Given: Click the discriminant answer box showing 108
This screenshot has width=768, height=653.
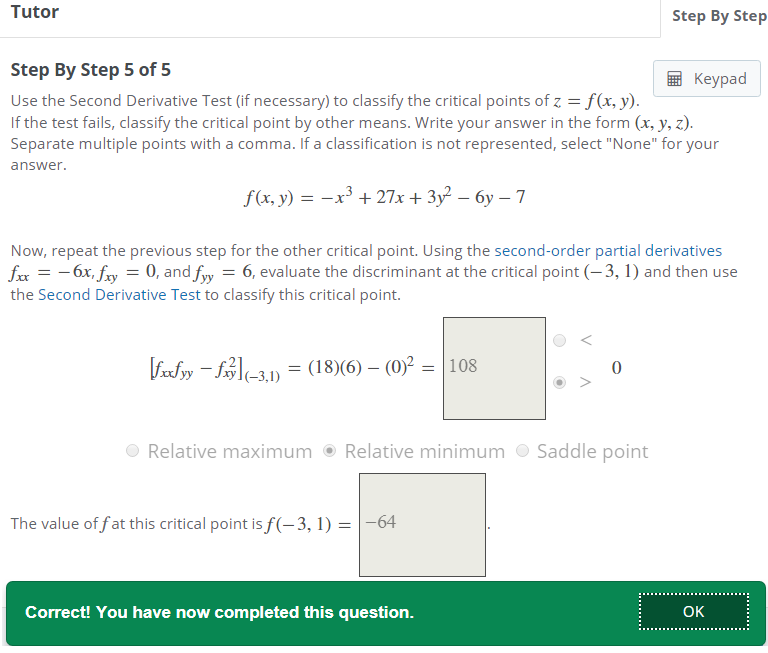Looking at the screenshot, I should [x=494, y=367].
